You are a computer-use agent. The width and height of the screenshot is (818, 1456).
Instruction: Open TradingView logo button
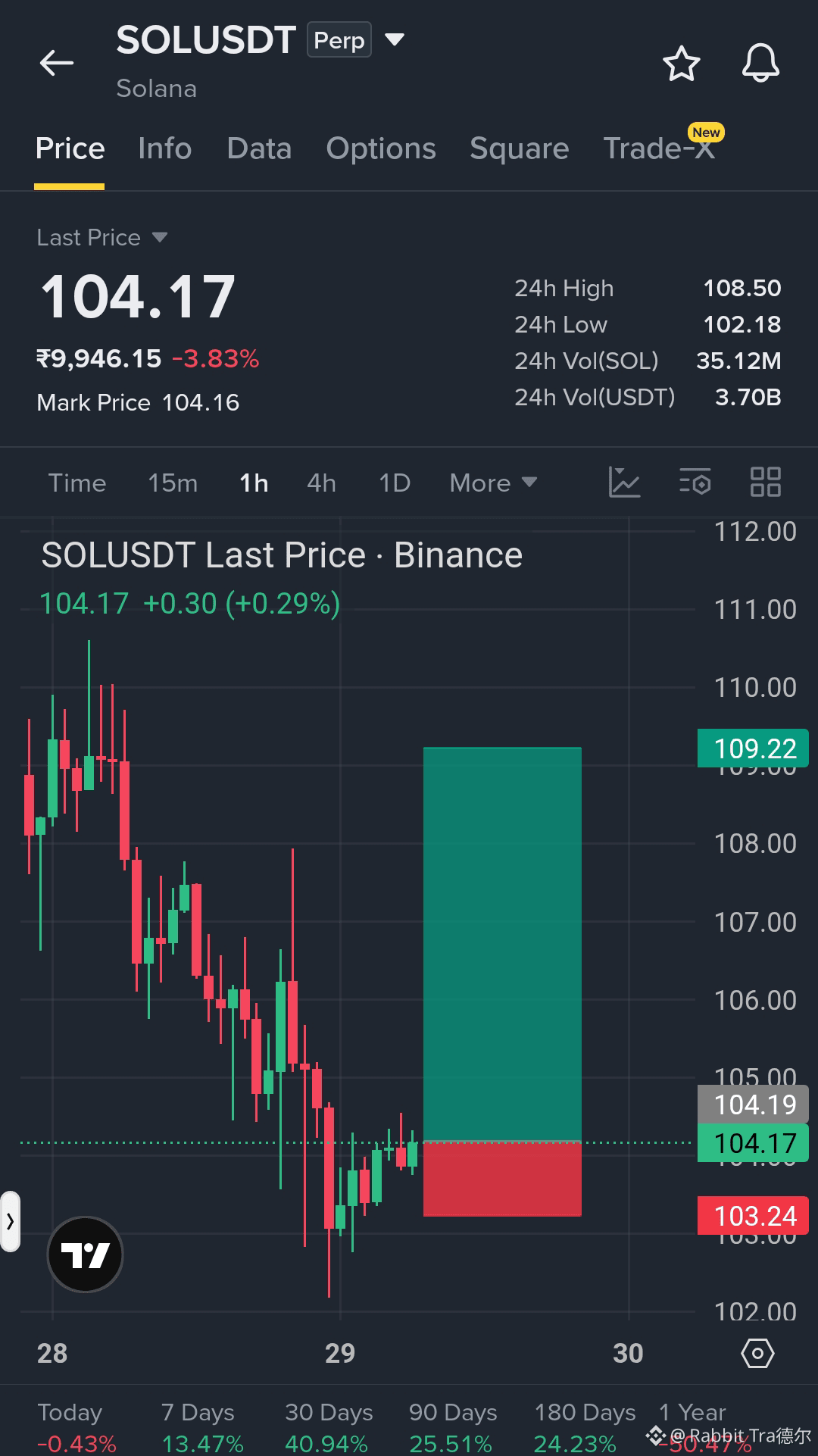[x=85, y=1254]
